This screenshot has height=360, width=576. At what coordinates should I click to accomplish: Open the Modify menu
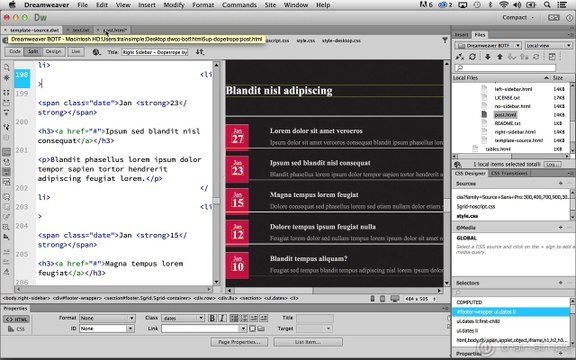pos(174,5)
